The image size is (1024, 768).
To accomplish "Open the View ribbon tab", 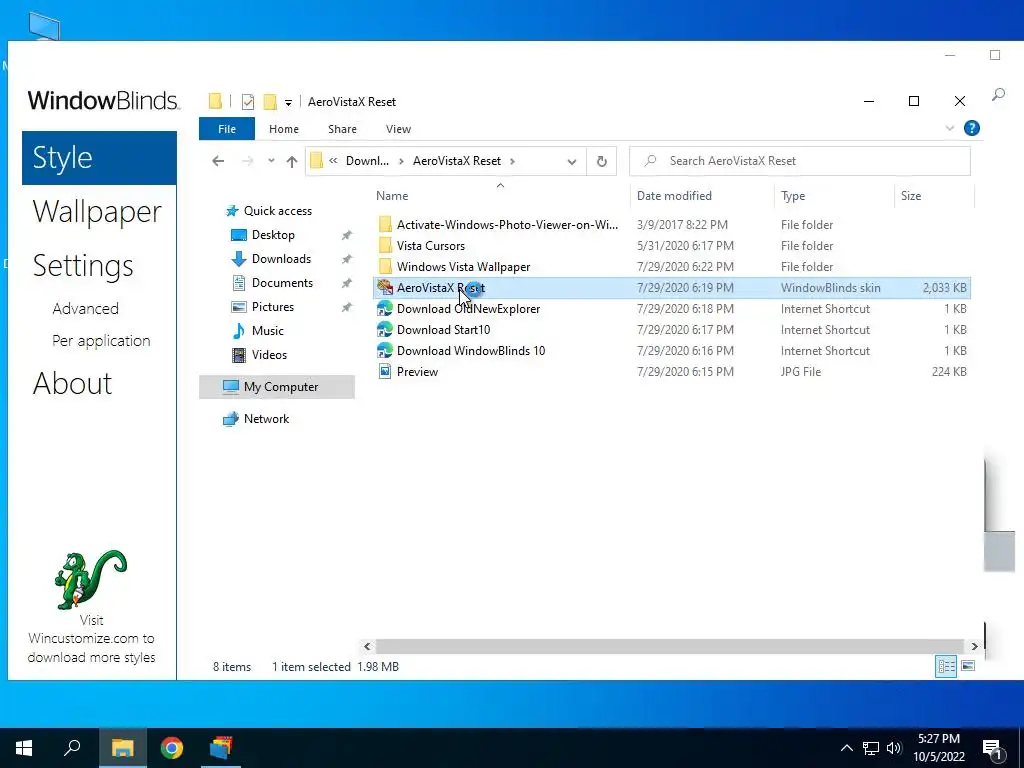I will tap(398, 129).
